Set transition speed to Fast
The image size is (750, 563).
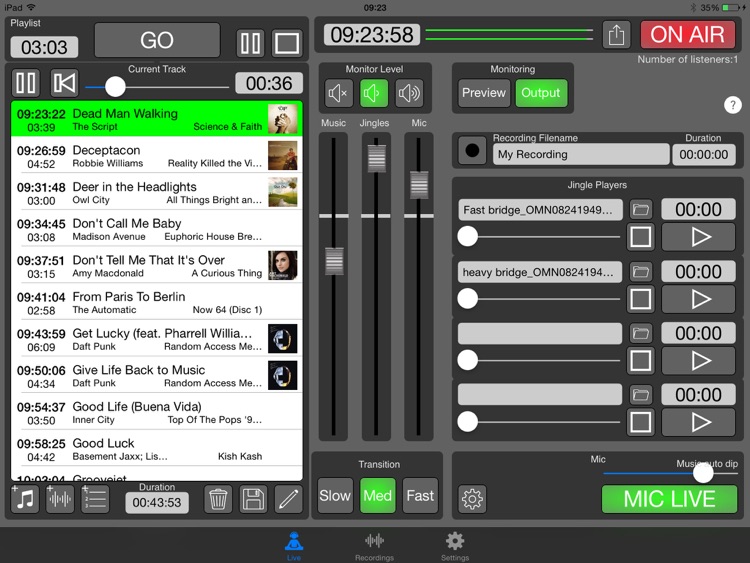click(420, 496)
